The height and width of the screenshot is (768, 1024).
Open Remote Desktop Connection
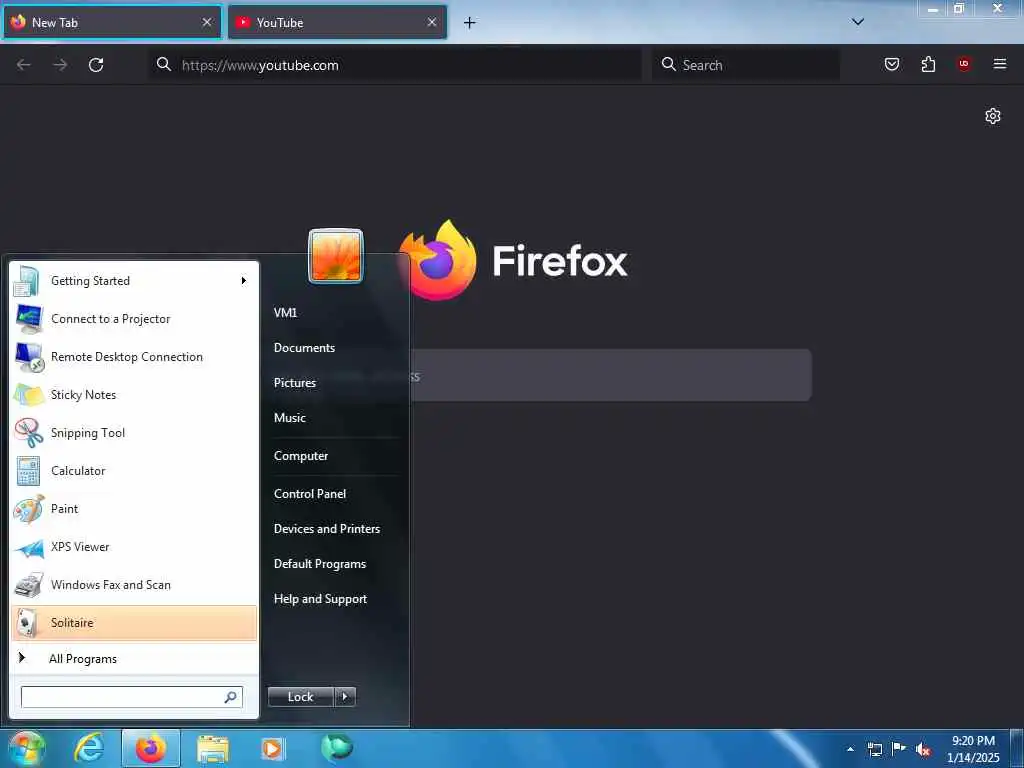(x=134, y=357)
